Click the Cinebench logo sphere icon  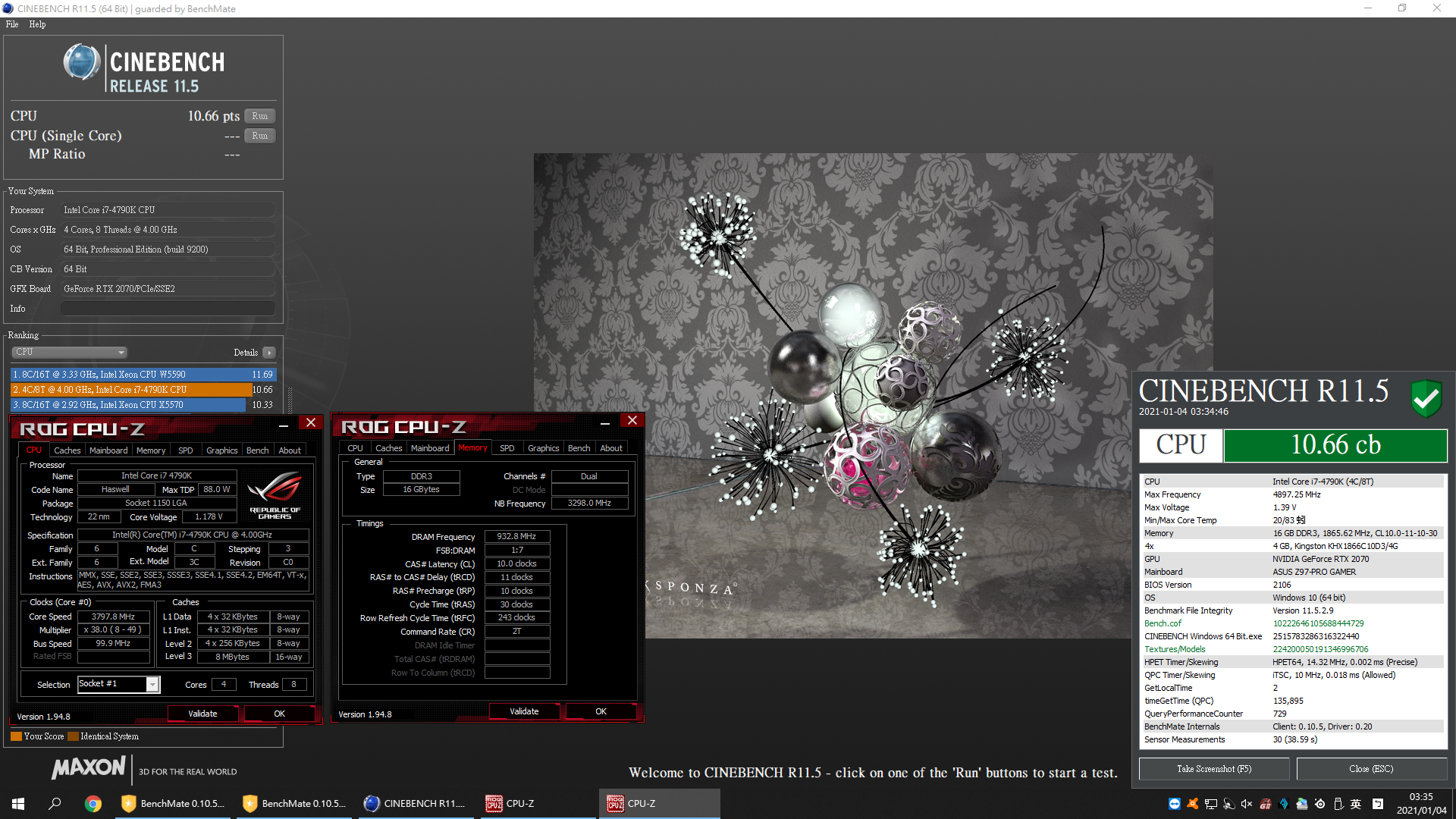82,62
